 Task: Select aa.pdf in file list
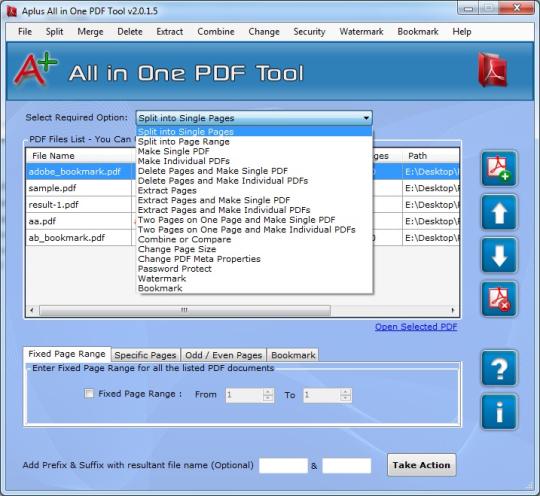[42, 221]
